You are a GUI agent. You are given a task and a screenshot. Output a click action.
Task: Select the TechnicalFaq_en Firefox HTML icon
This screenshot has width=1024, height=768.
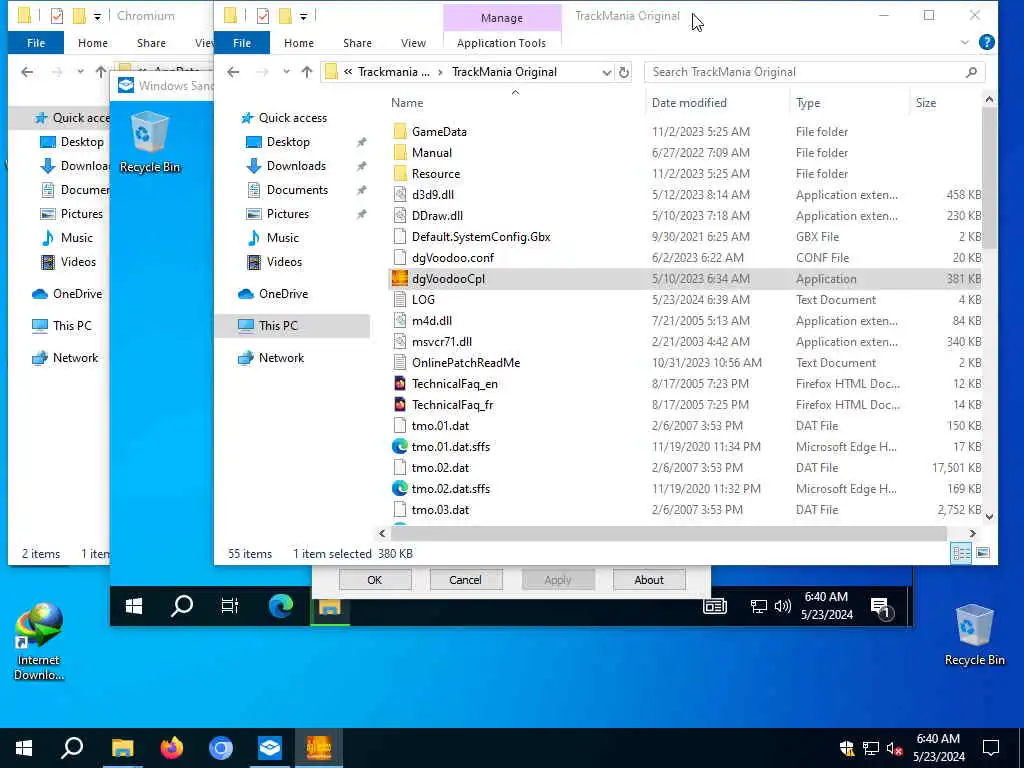[x=400, y=383]
